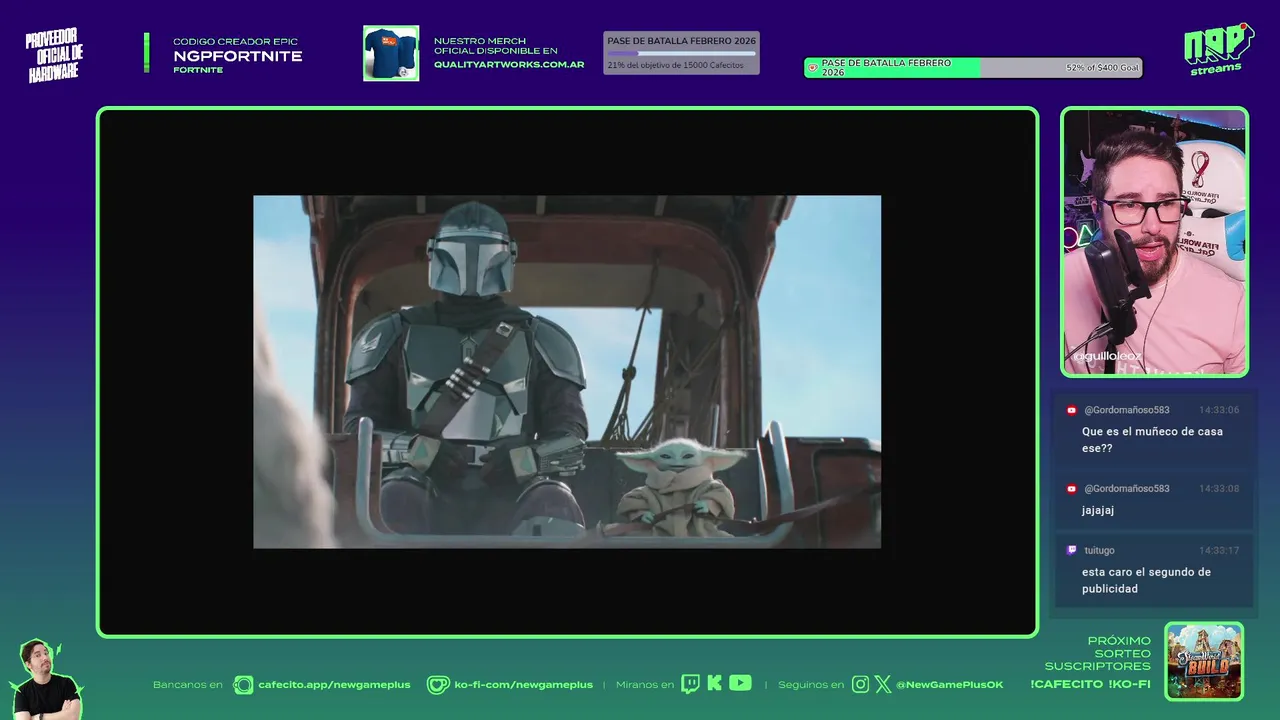
Task: Click message 'Que es el muñeco de casa ese??'
Action: point(1152,440)
